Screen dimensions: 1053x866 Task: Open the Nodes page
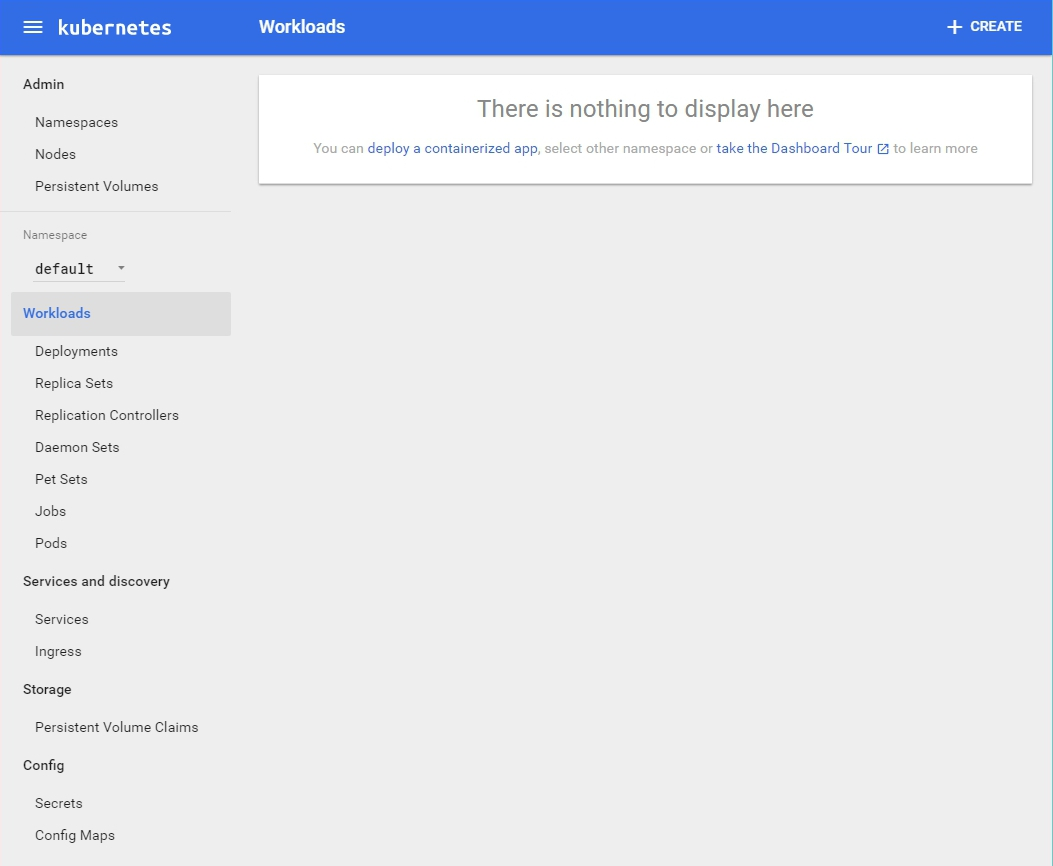[x=55, y=154]
